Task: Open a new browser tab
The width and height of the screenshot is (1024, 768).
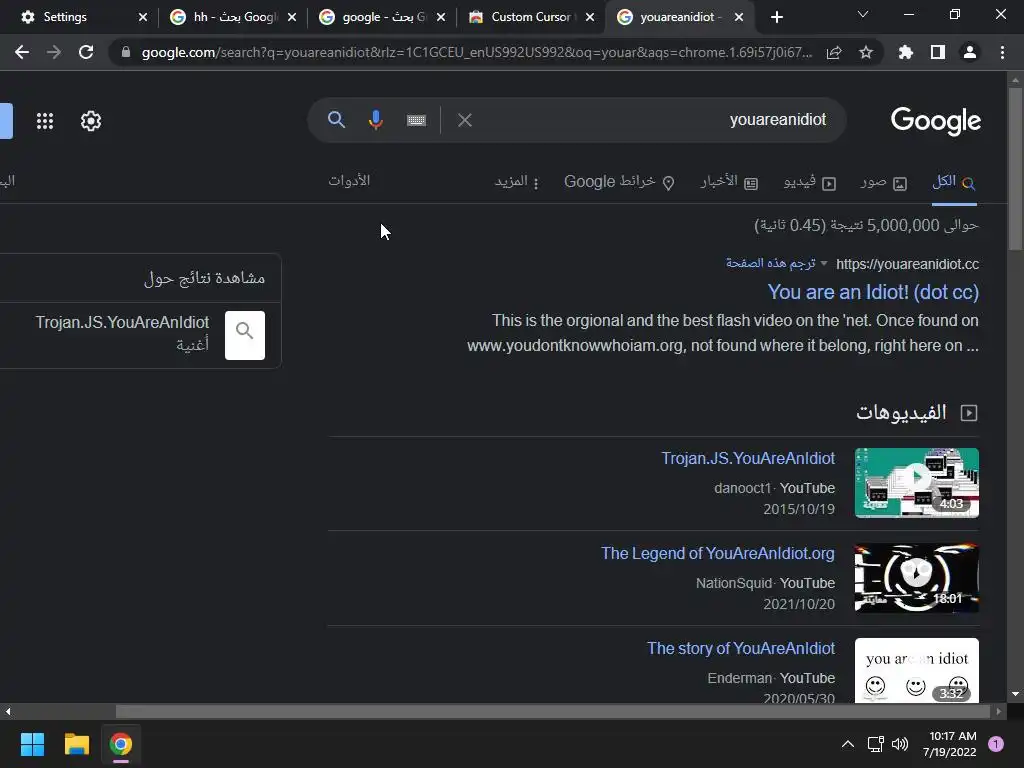Action: (x=776, y=17)
